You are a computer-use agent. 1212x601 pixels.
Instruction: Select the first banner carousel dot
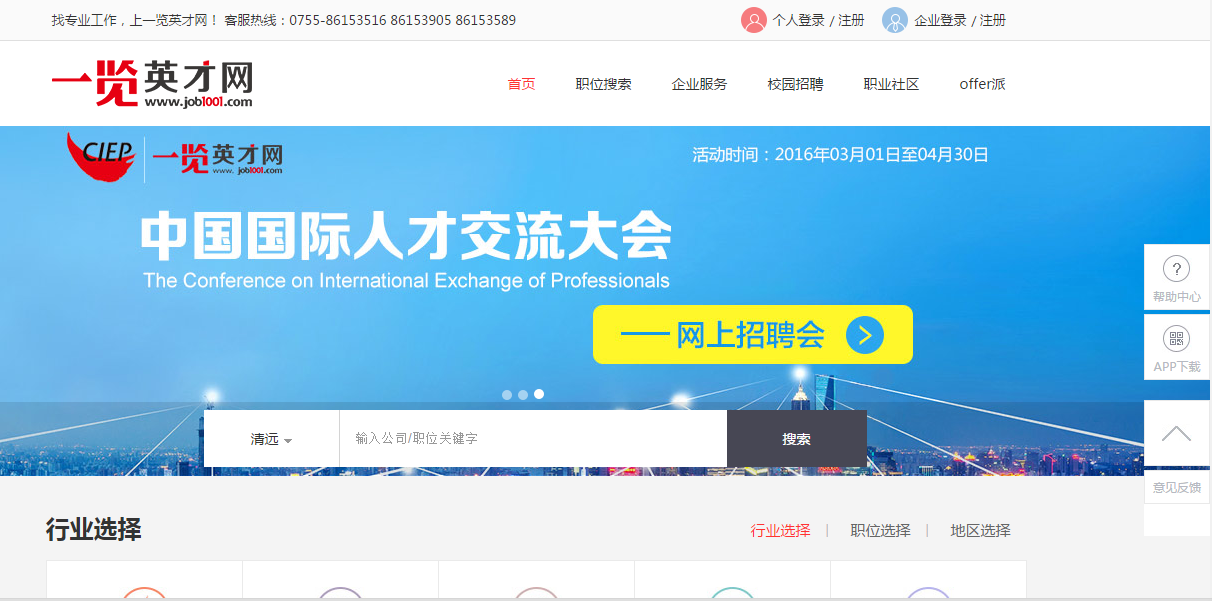[507, 395]
